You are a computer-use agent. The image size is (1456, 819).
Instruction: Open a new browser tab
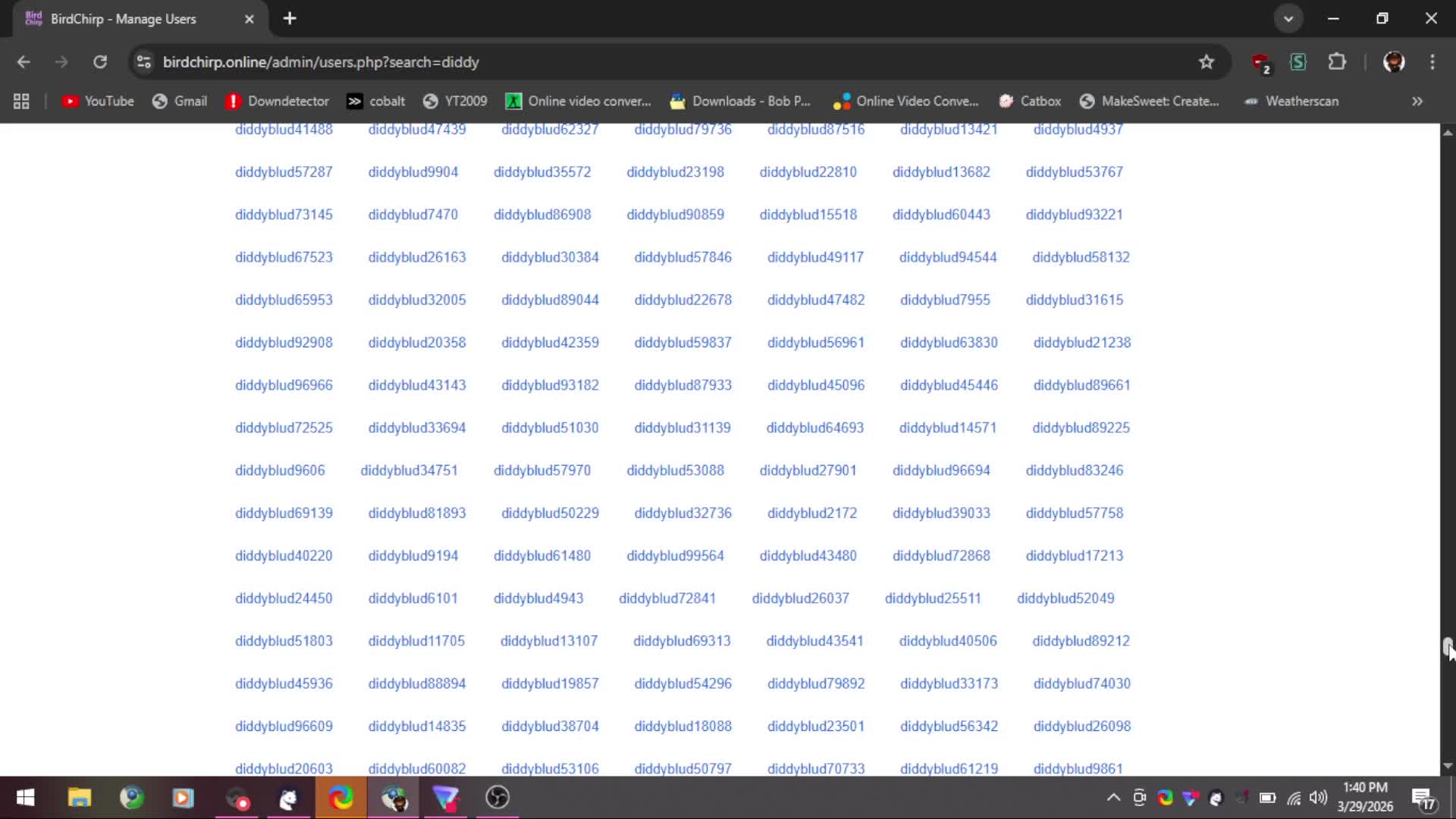point(290,19)
